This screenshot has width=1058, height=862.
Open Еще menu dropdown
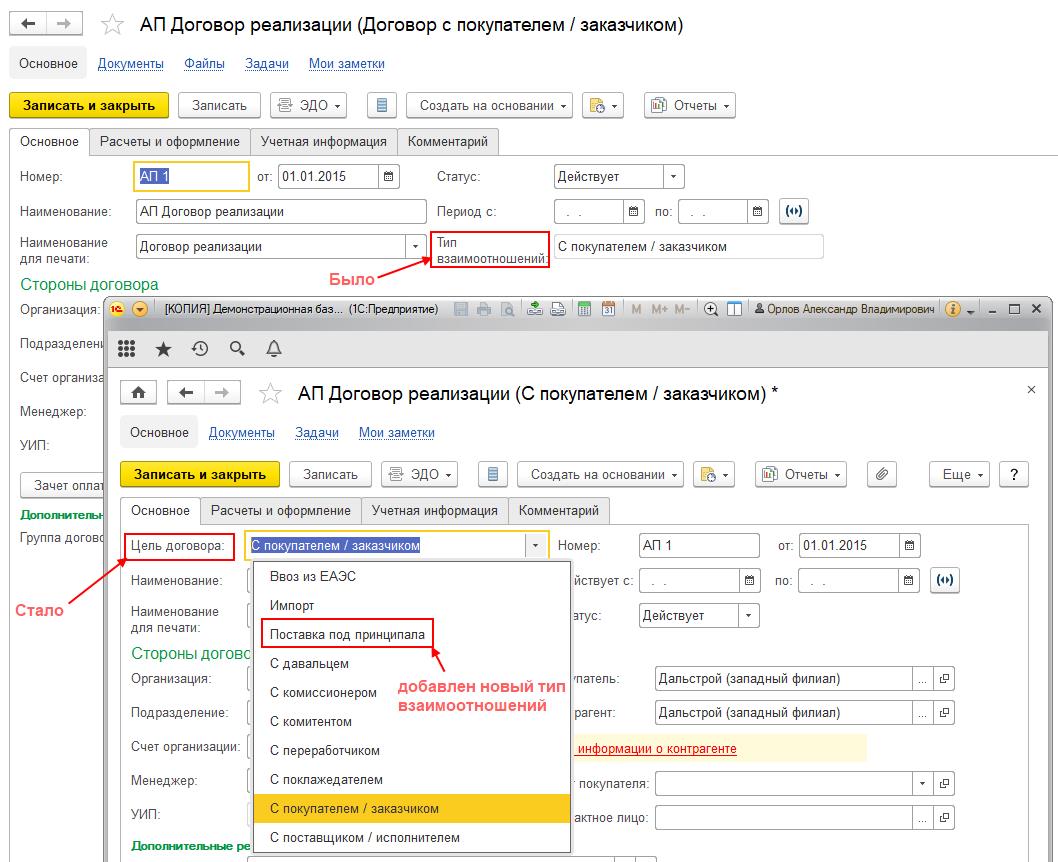pos(959,474)
